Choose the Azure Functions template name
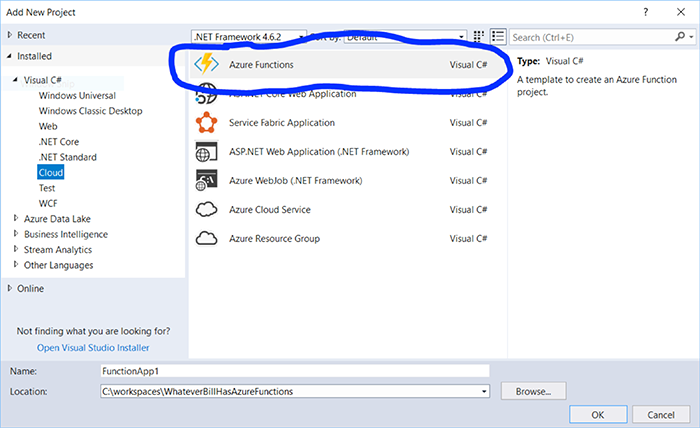 click(x=261, y=65)
